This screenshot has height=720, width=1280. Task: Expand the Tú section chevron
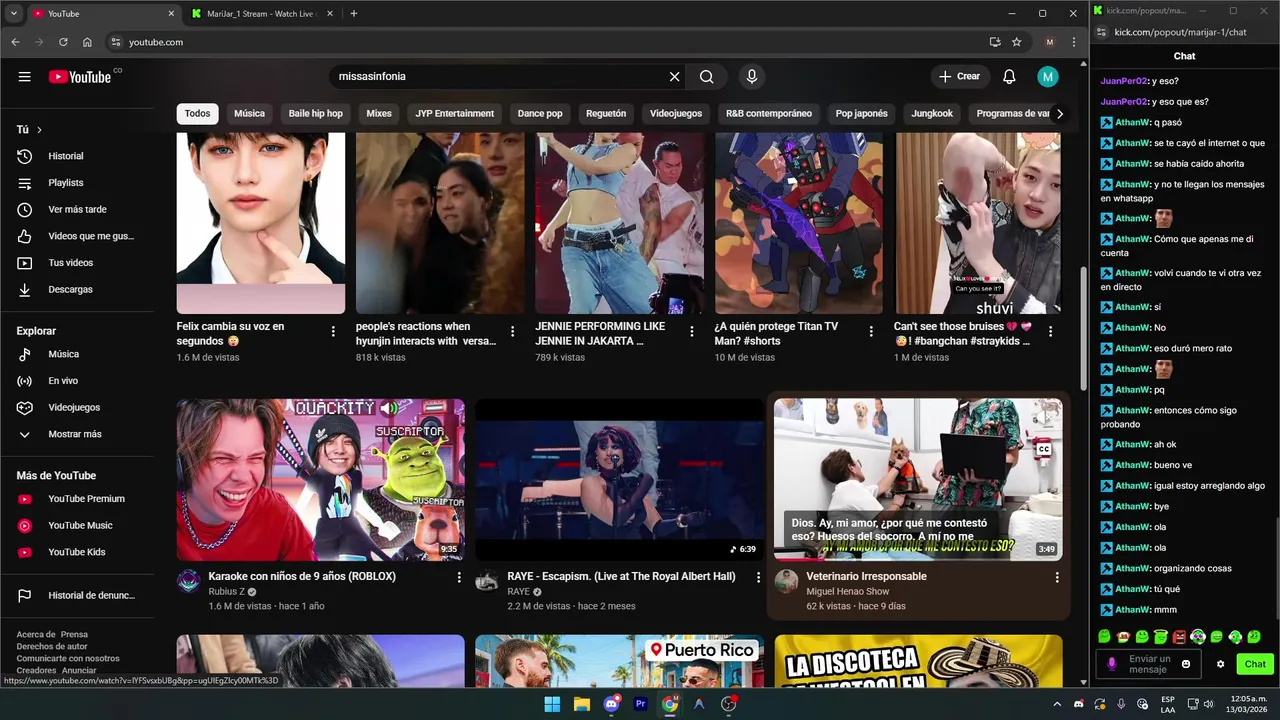coord(39,130)
